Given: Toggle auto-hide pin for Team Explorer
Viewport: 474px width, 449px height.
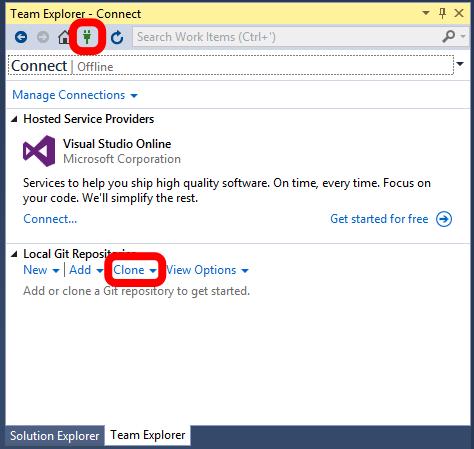Looking at the screenshot, I should click(442, 13).
